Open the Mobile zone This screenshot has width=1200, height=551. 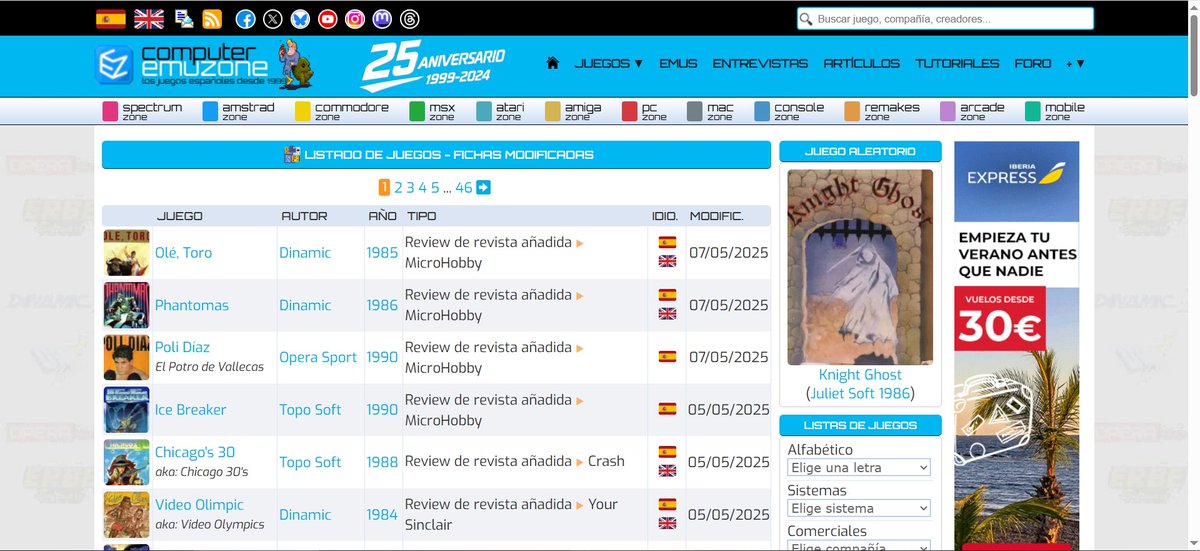tap(1055, 111)
